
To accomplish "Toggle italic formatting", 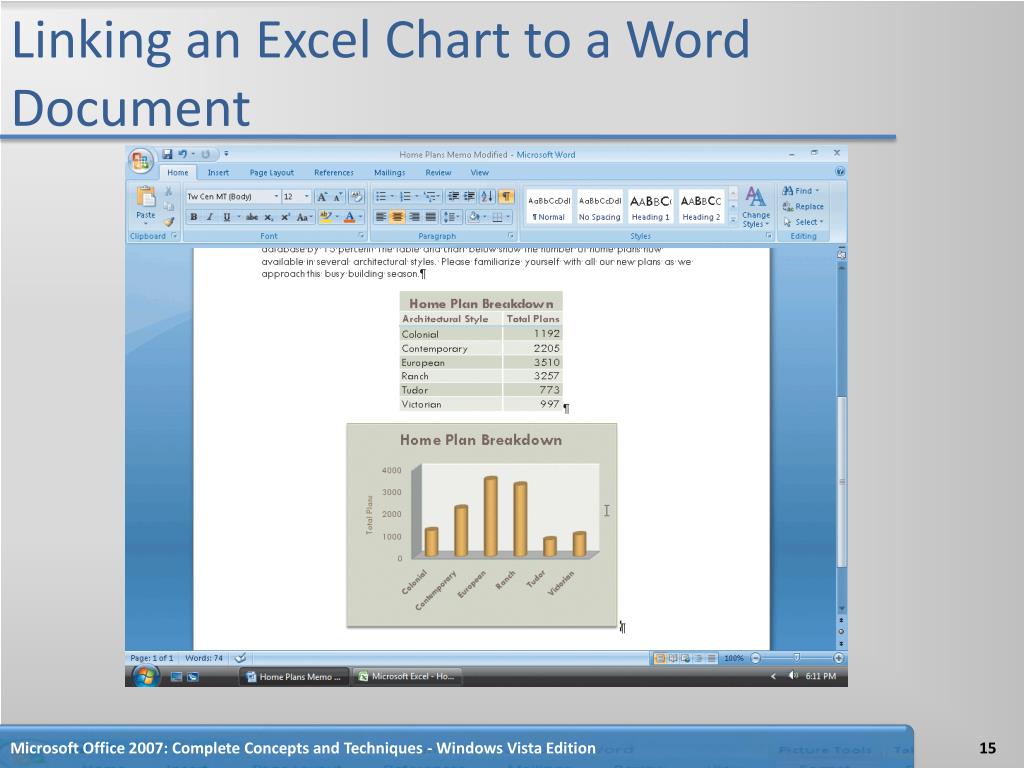I will point(210,217).
